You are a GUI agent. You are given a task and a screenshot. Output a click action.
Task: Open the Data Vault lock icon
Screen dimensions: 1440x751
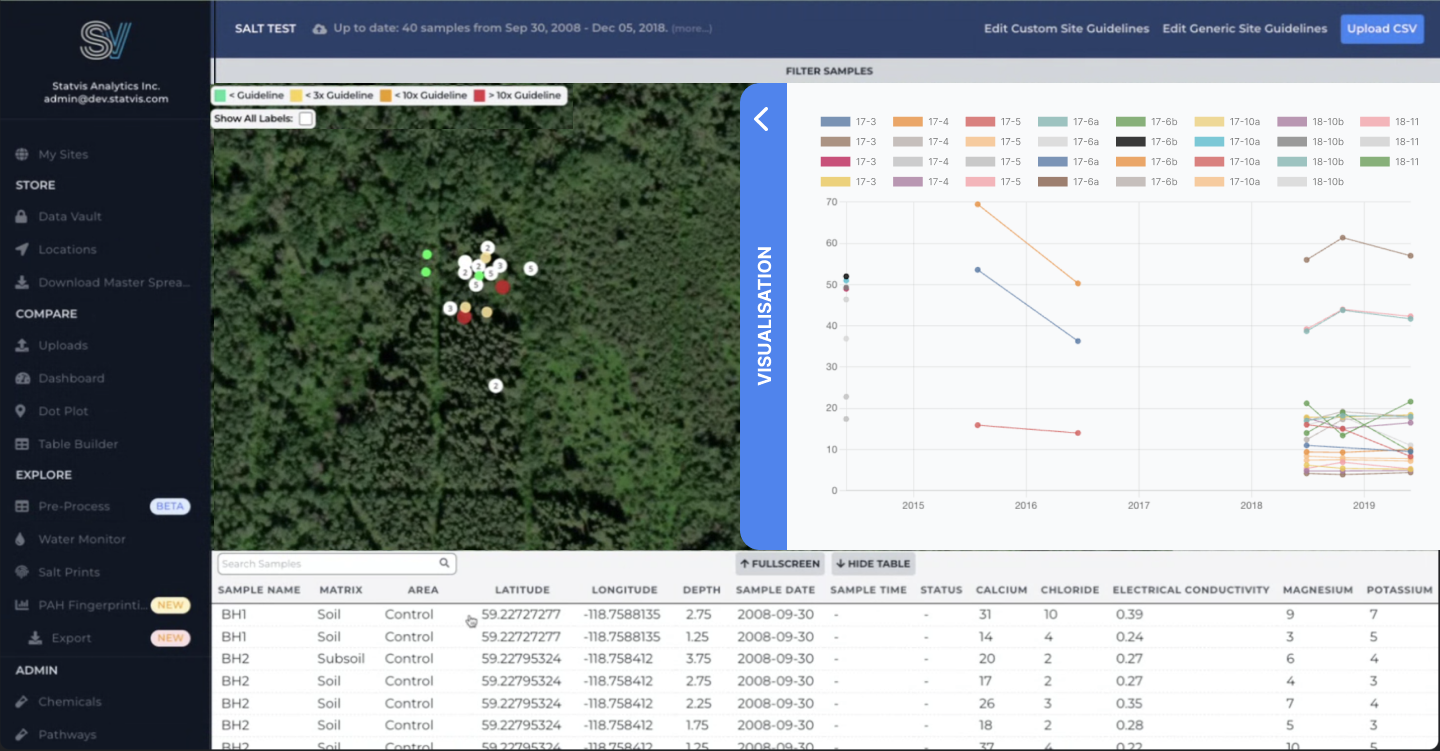(x=22, y=217)
